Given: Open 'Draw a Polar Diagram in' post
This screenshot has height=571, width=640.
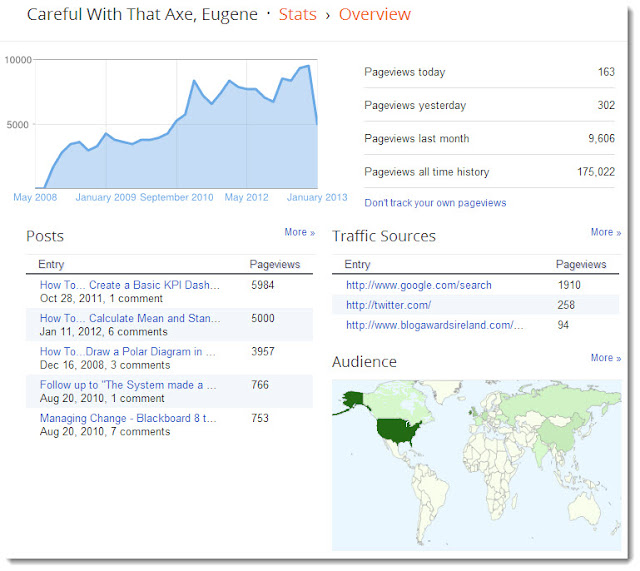Looking at the screenshot, I should tap(127, 352).
